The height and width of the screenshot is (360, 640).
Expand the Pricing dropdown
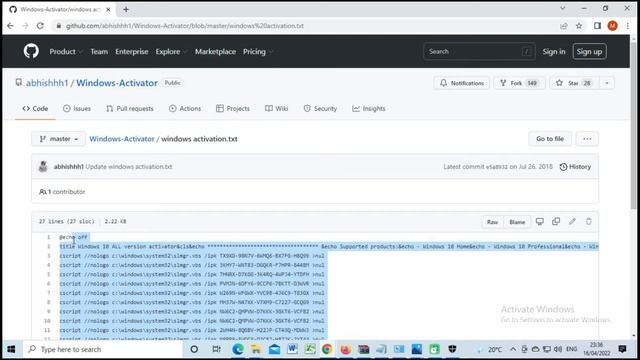pyautogui.click(x=258, y=51)
